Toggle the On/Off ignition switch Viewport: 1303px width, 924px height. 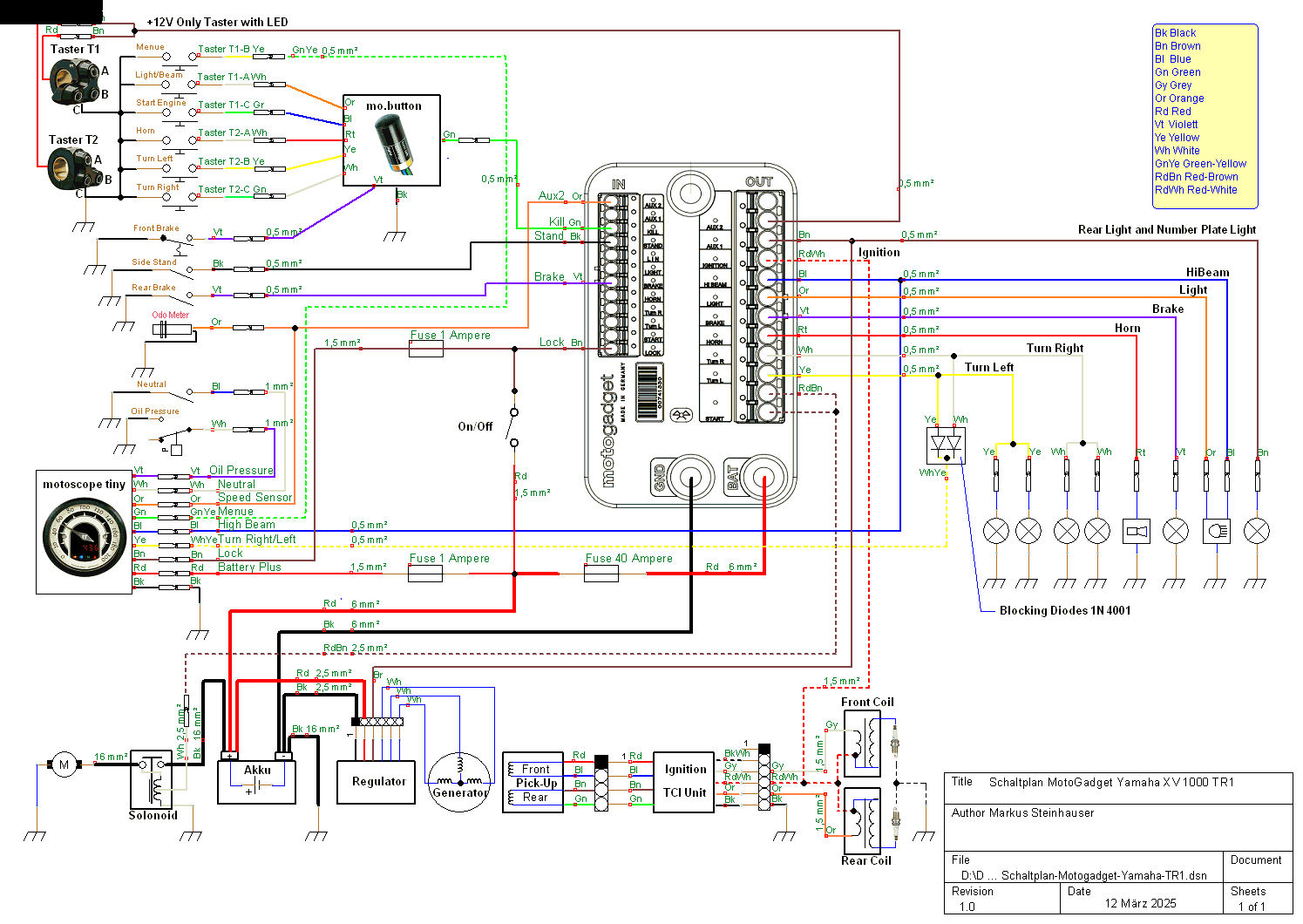[514, 427]
